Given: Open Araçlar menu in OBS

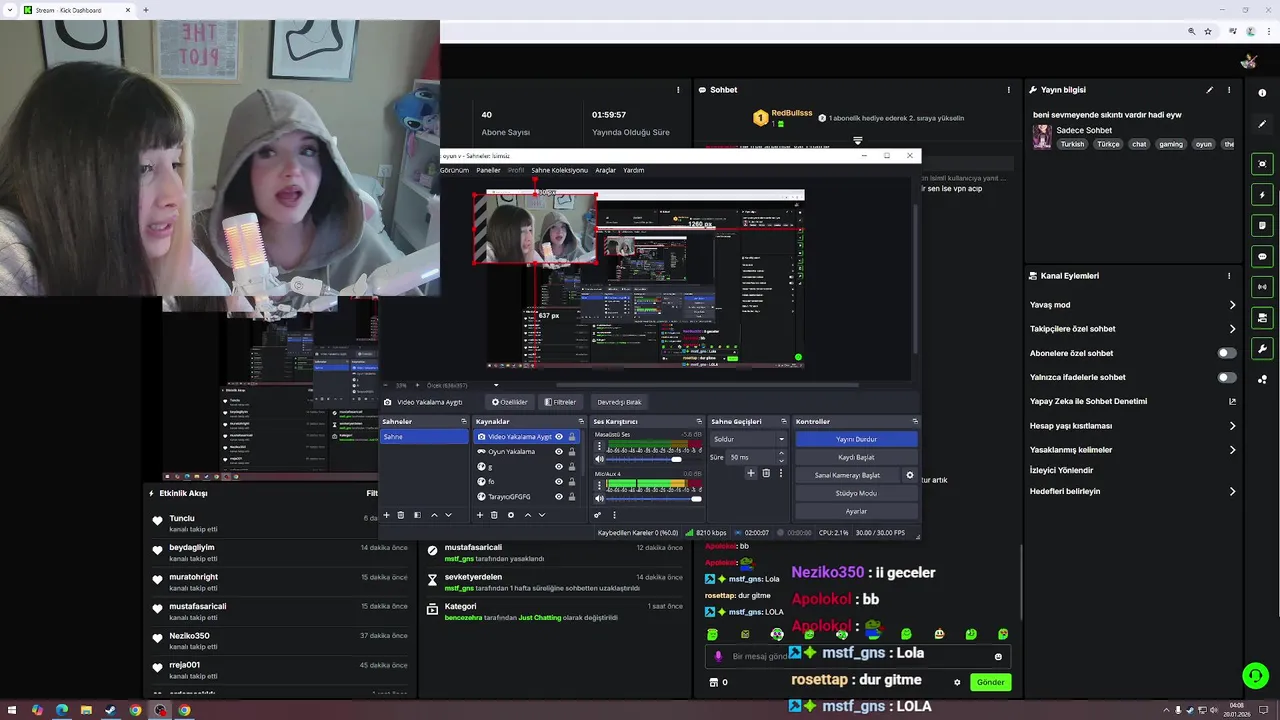Looking at the screenshot, I should (x=606, y=170).
